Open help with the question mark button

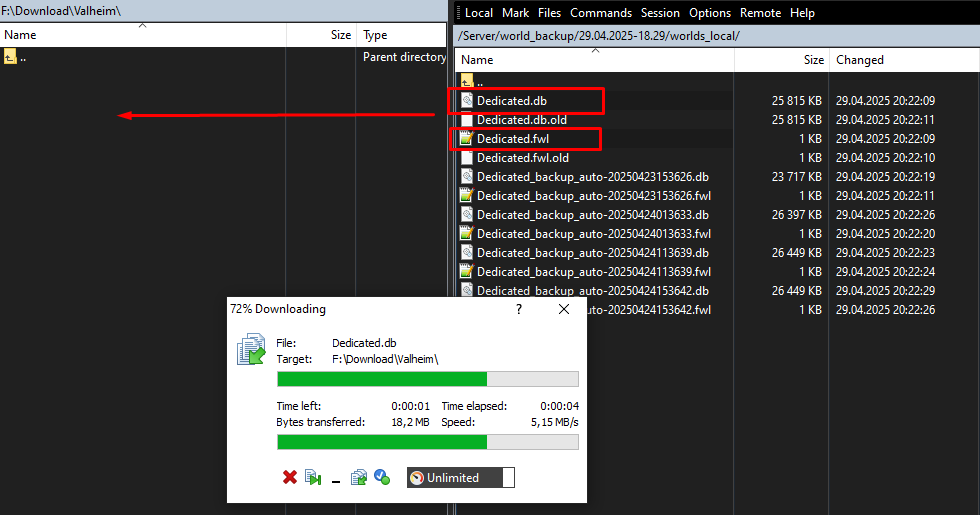click(518, 310)
